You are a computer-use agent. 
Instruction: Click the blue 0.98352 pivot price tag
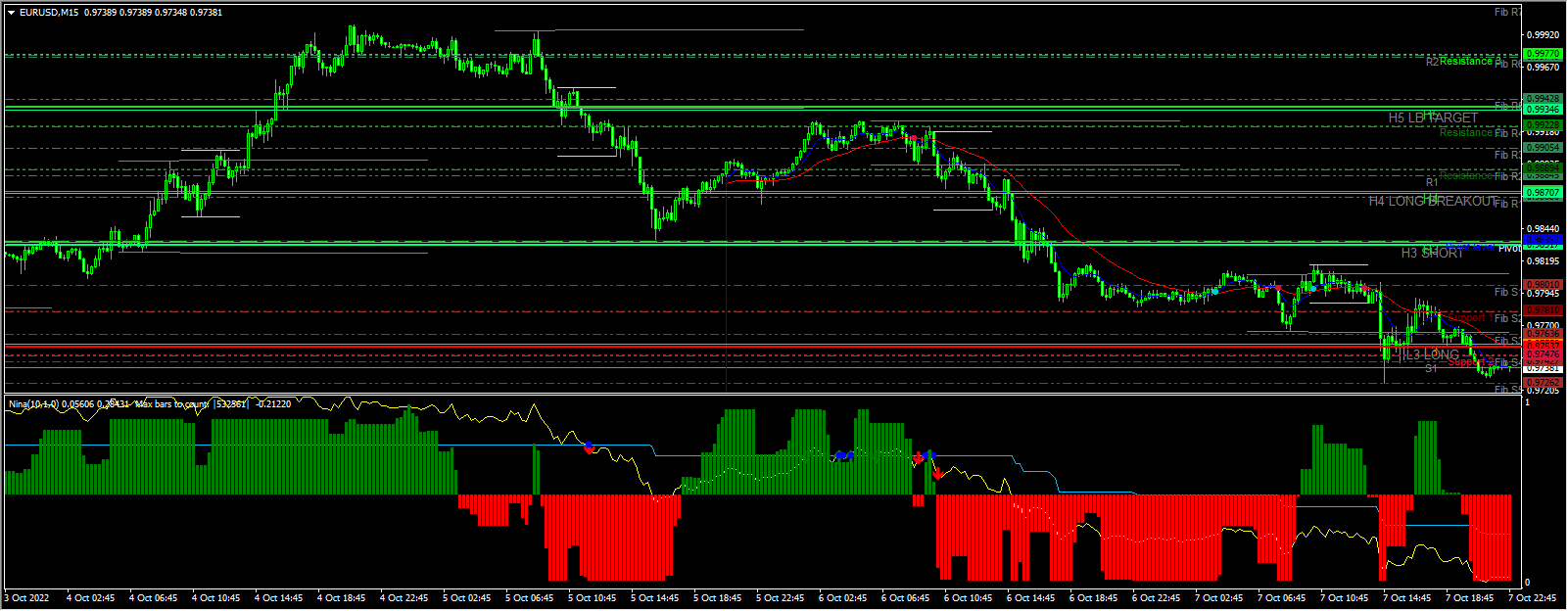pos(1544,240)
